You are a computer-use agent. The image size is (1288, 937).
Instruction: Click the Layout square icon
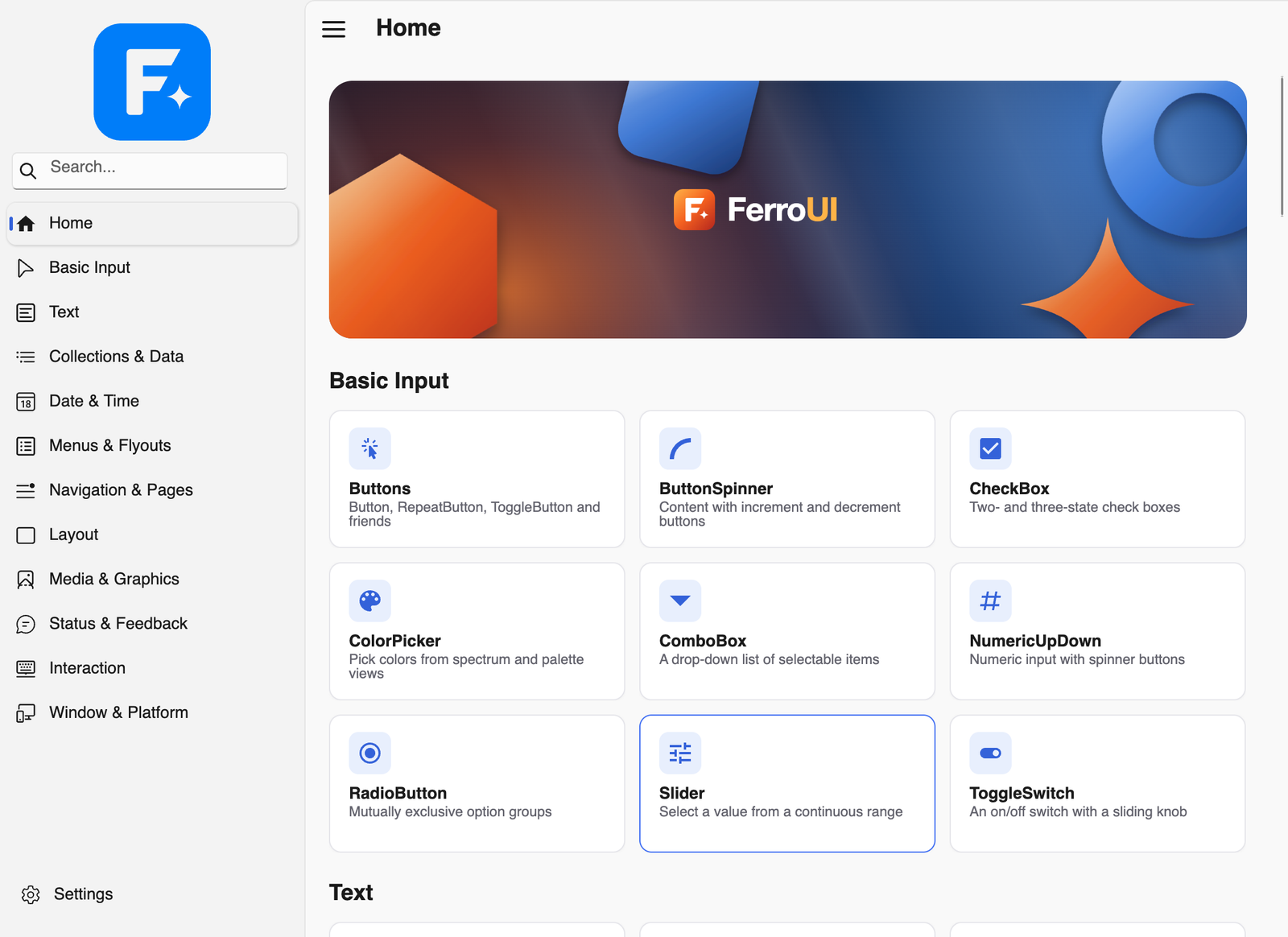[26, 535]
